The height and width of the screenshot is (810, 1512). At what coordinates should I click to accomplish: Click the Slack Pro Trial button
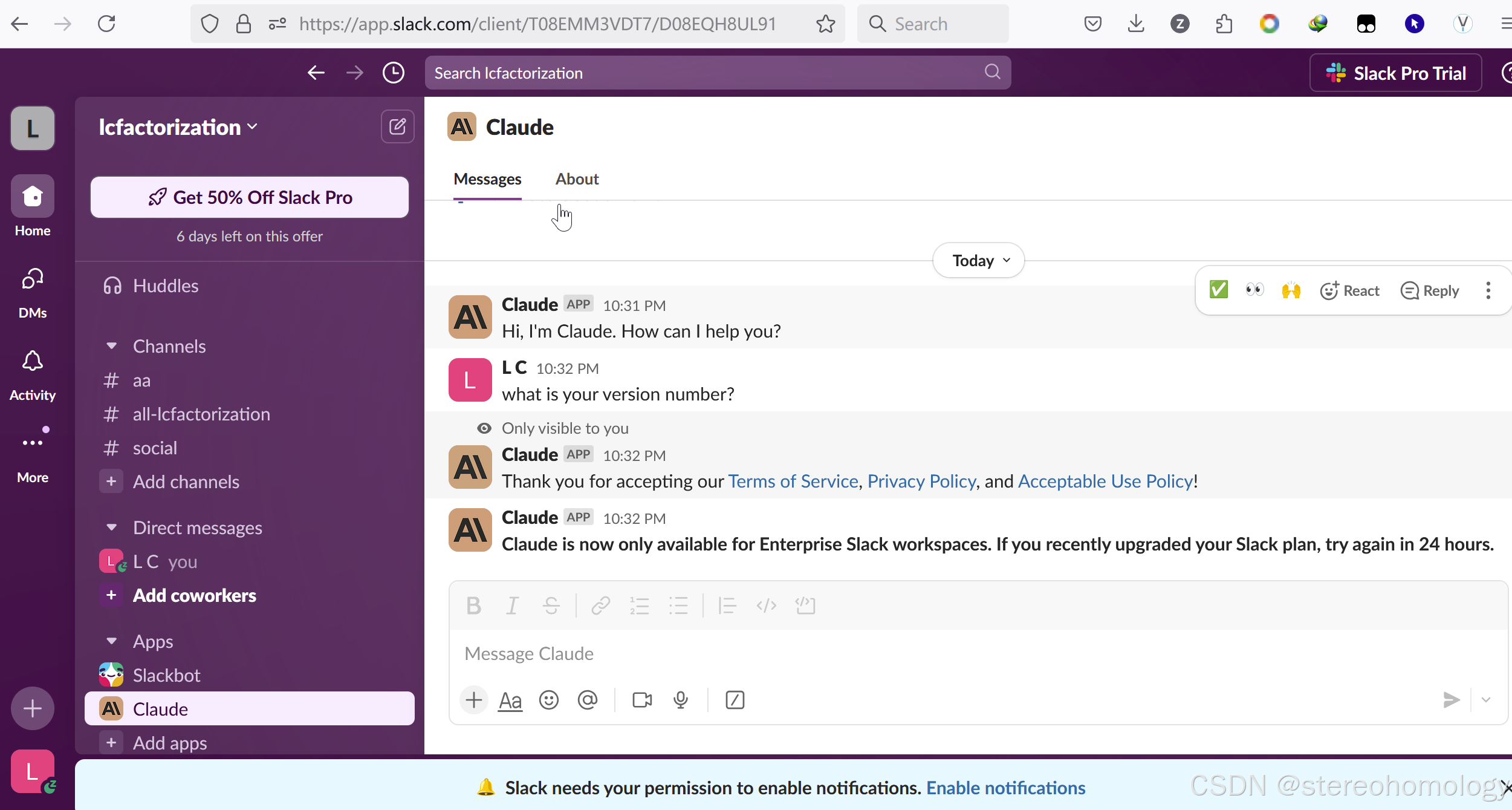tap(1395, 73)
